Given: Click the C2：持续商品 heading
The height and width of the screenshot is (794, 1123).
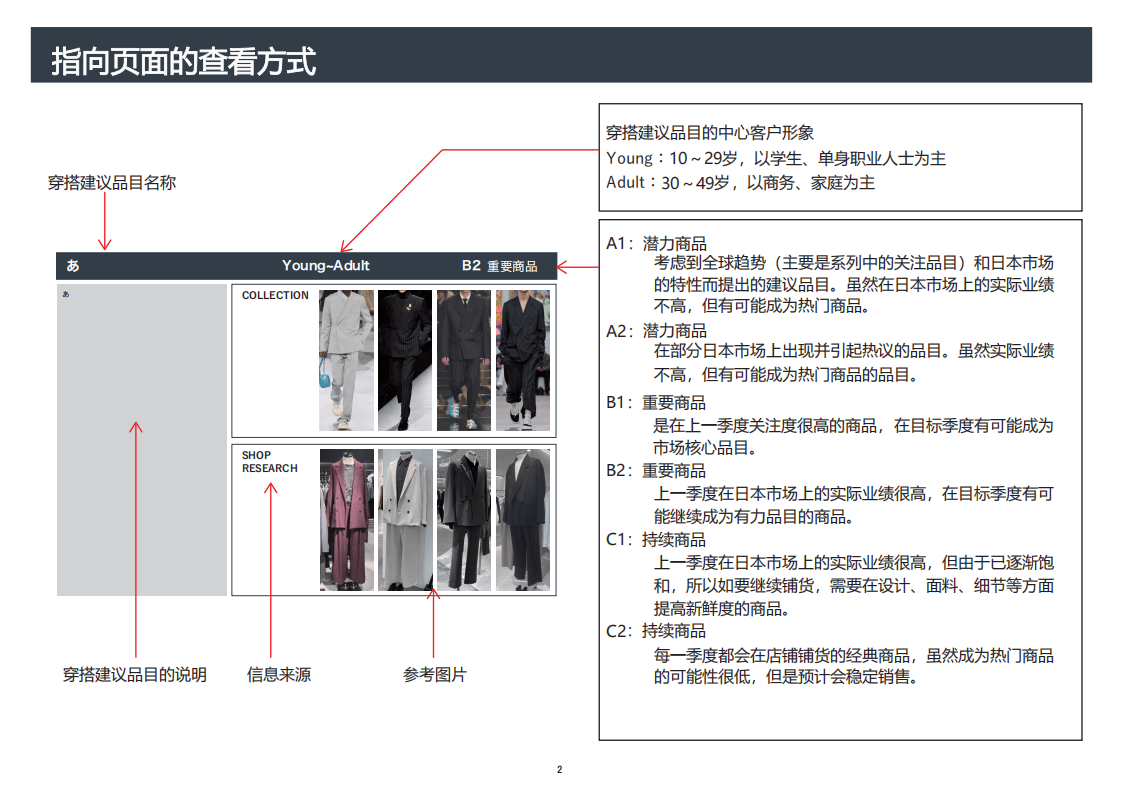Looking at the screenshot, I should click(656, 631).
